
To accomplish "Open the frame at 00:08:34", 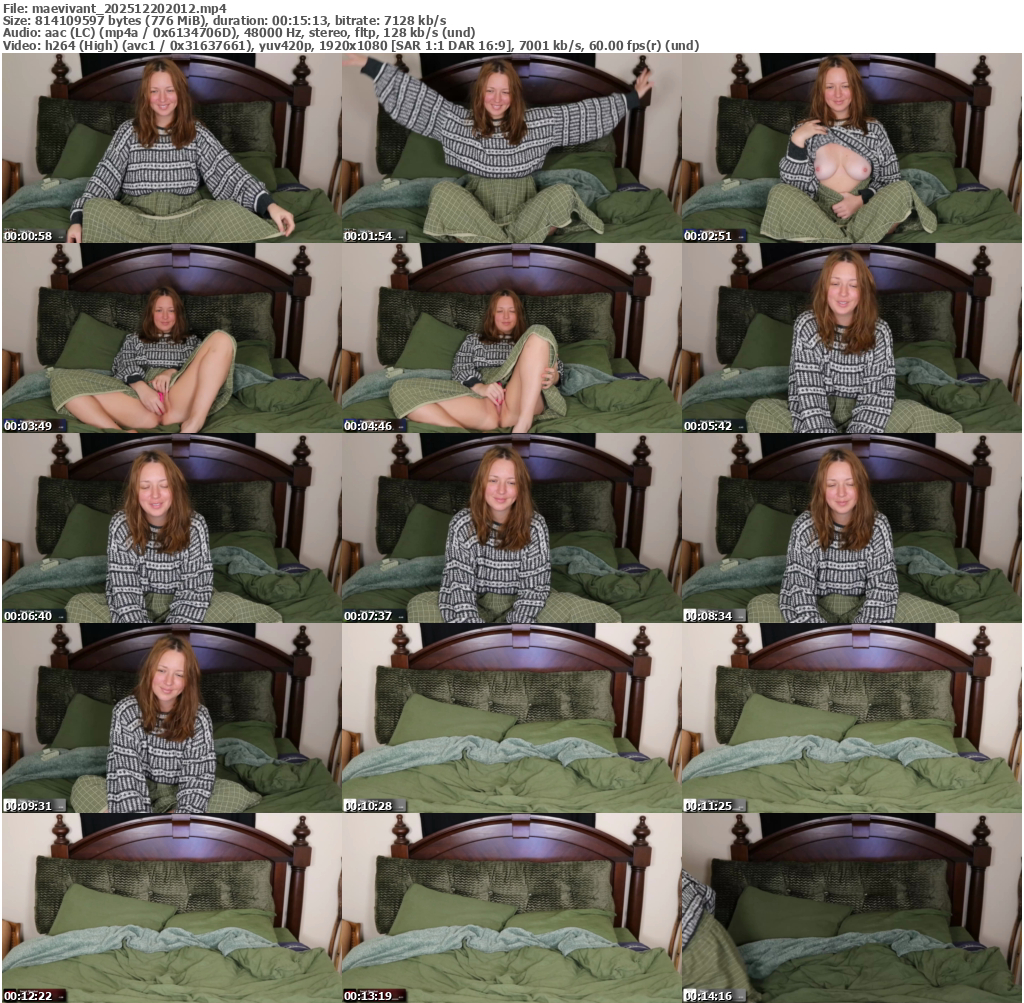I will pos(851,528).
